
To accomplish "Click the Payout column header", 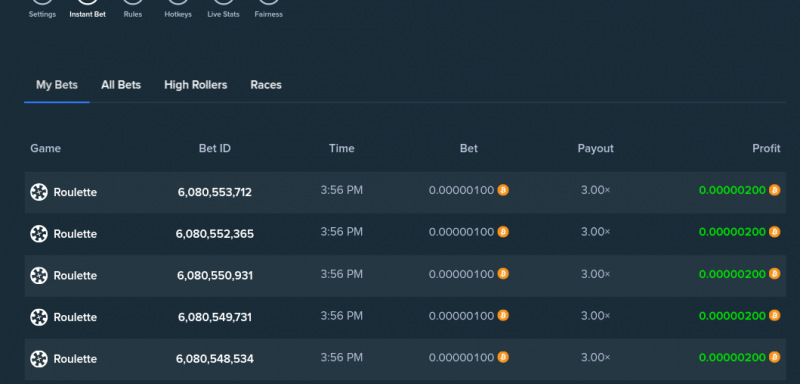I will click(x=595, y=148).
